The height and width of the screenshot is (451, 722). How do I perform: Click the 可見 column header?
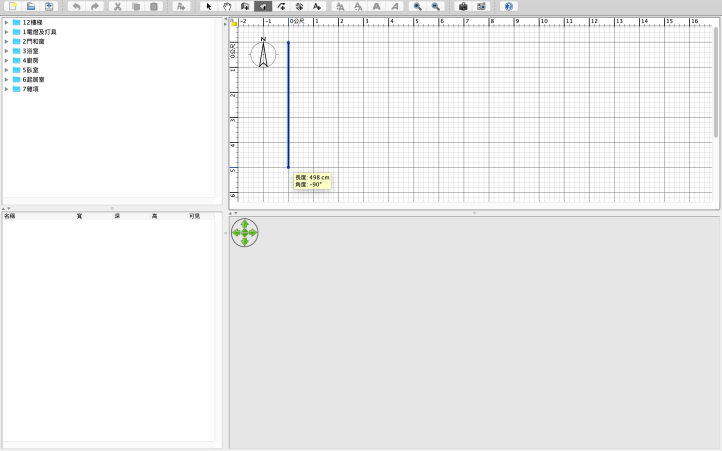pos(195,215)
